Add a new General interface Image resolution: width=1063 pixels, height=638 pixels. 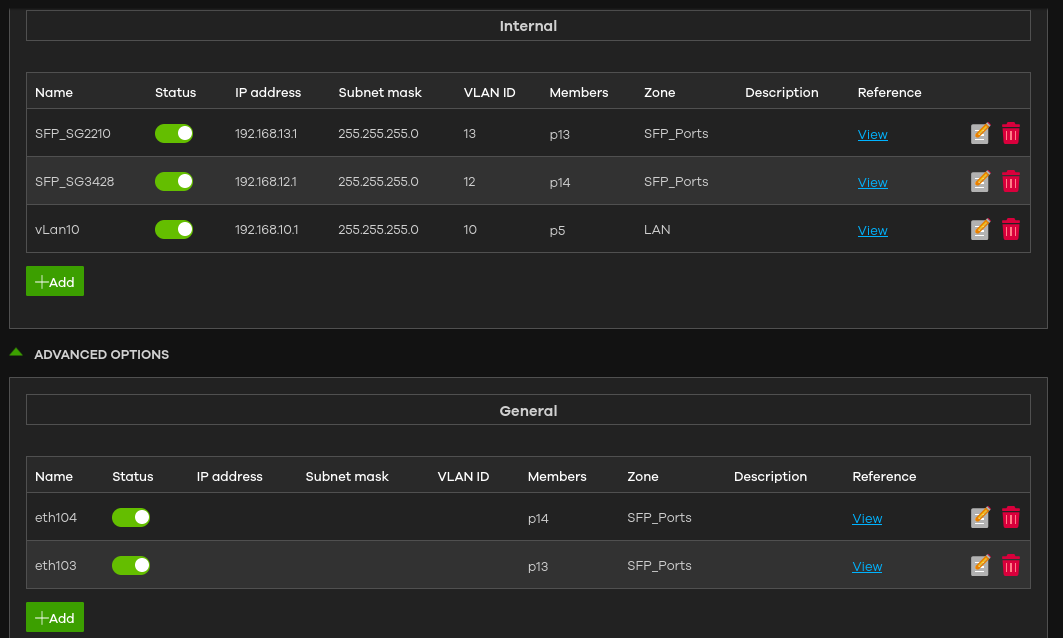coord(55,617)
